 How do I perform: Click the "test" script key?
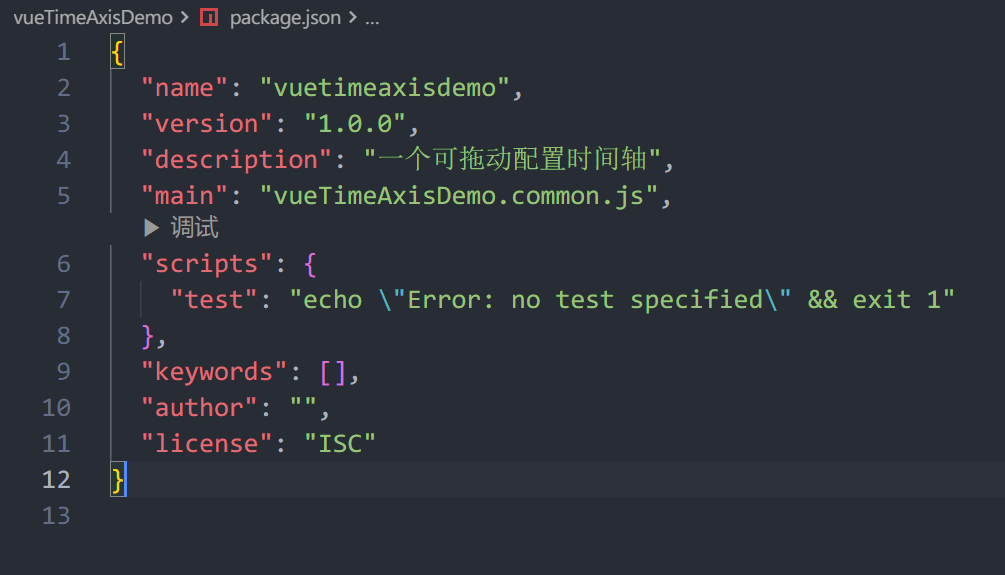[x=214, y=300]
